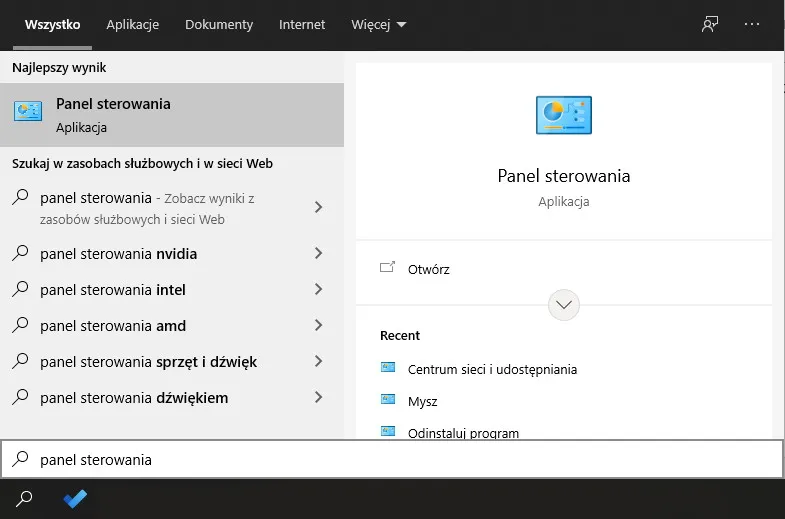Select the Internet tab
The height and width of the screenshot is (519, 785).
tap(302, 24)
